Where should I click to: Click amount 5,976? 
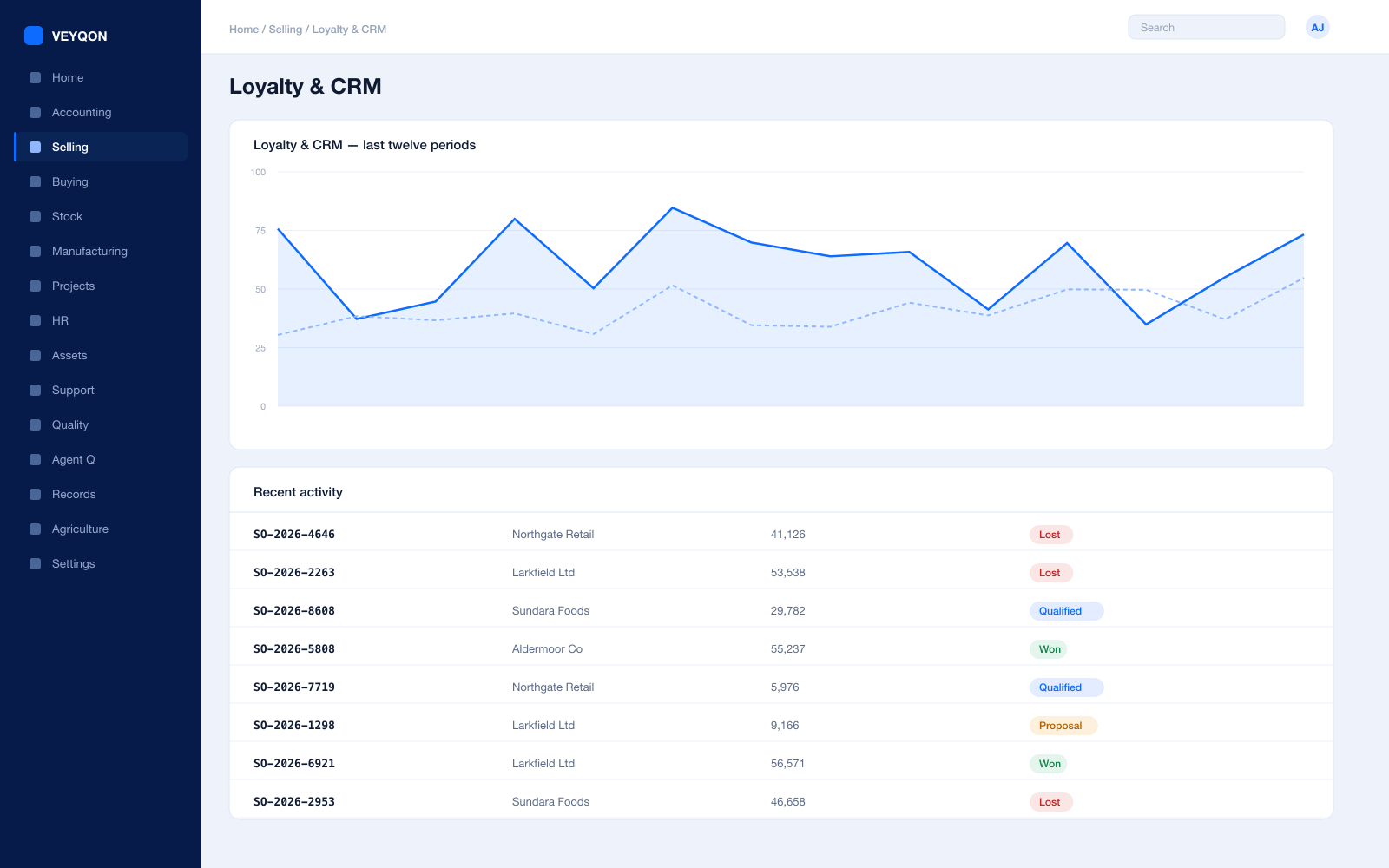tap(785, 687)
